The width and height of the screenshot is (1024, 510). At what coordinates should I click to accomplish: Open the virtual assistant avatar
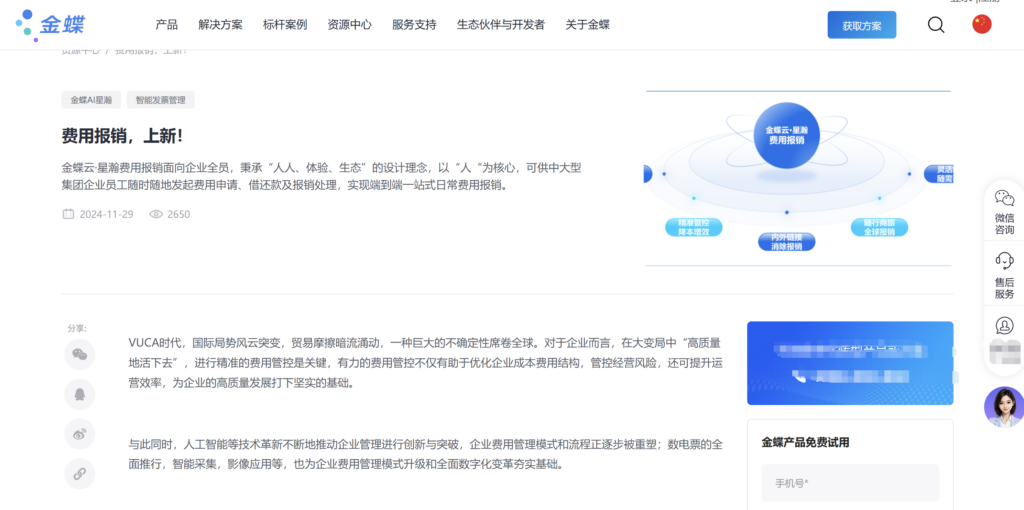[1004, 407]
